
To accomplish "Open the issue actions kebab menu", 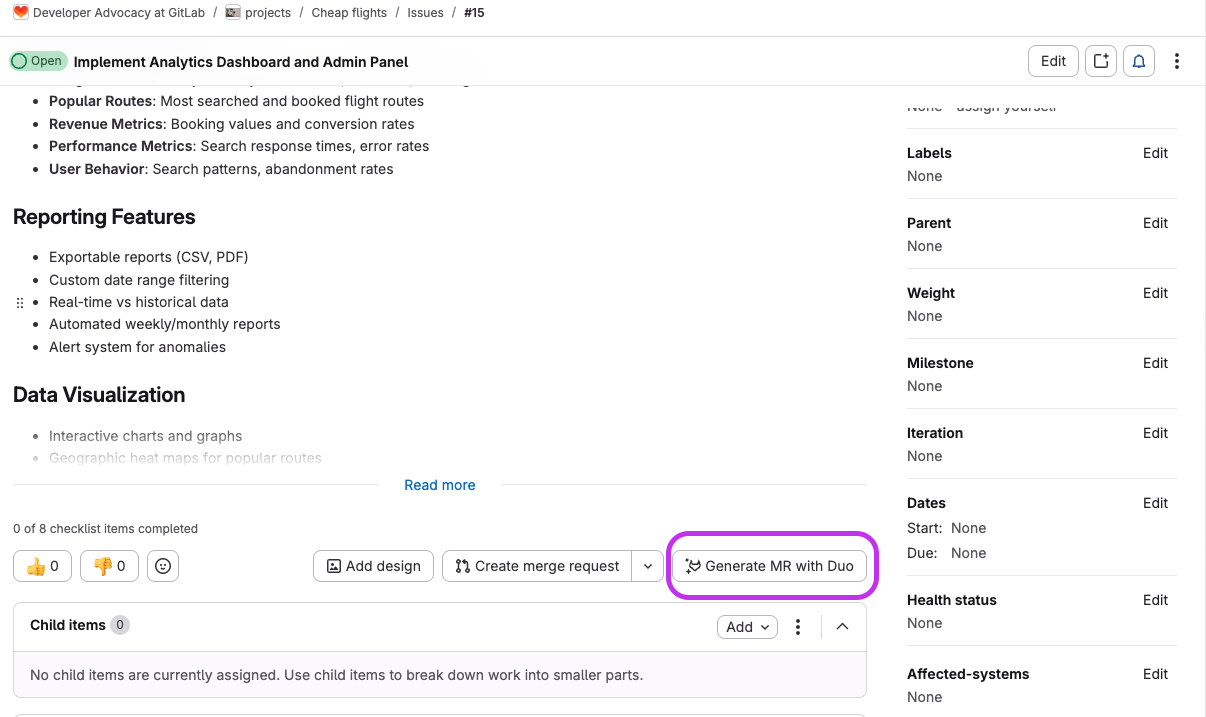I will [x=1177, y=60].
